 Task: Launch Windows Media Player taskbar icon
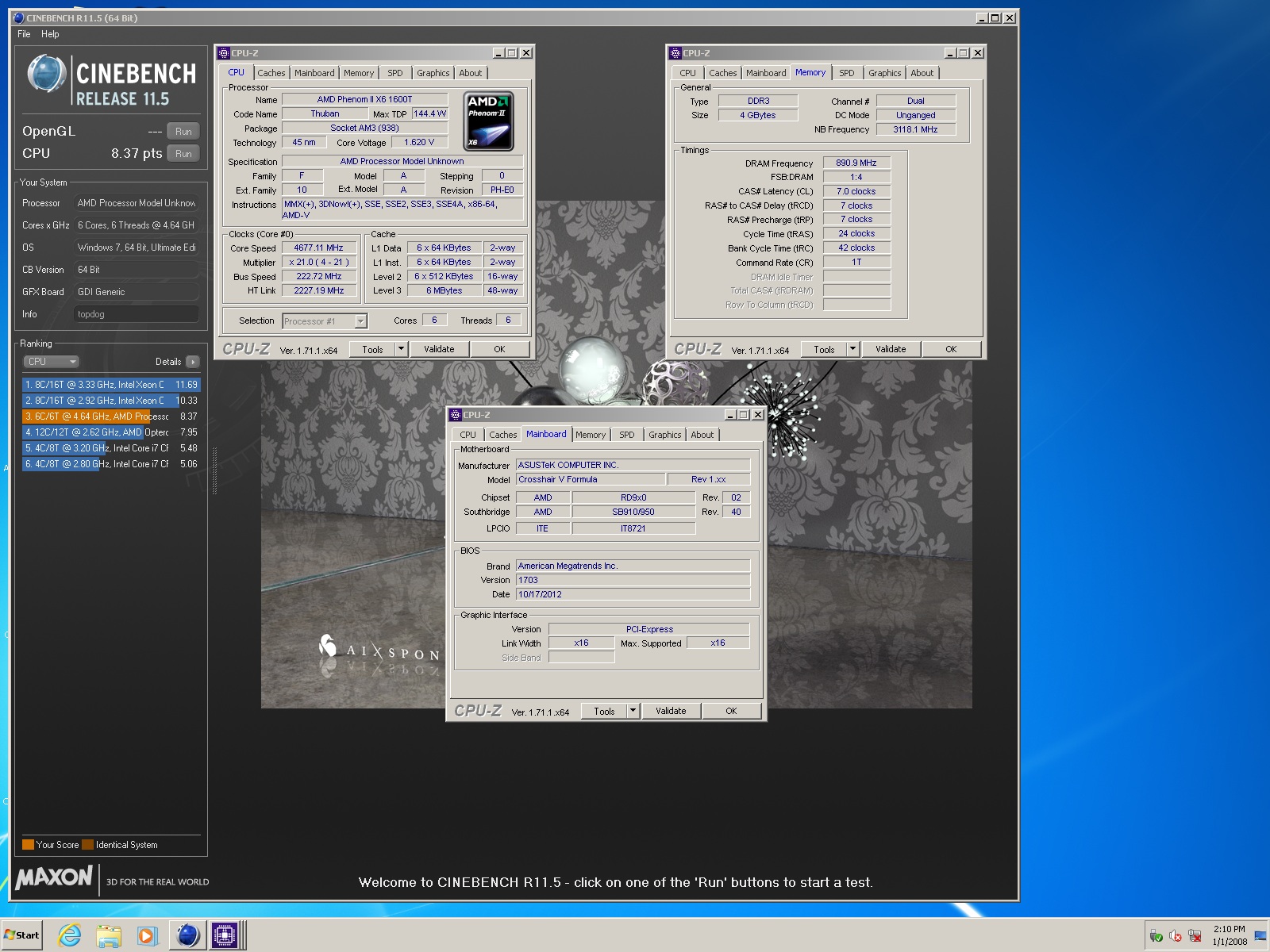pos(147,935)
